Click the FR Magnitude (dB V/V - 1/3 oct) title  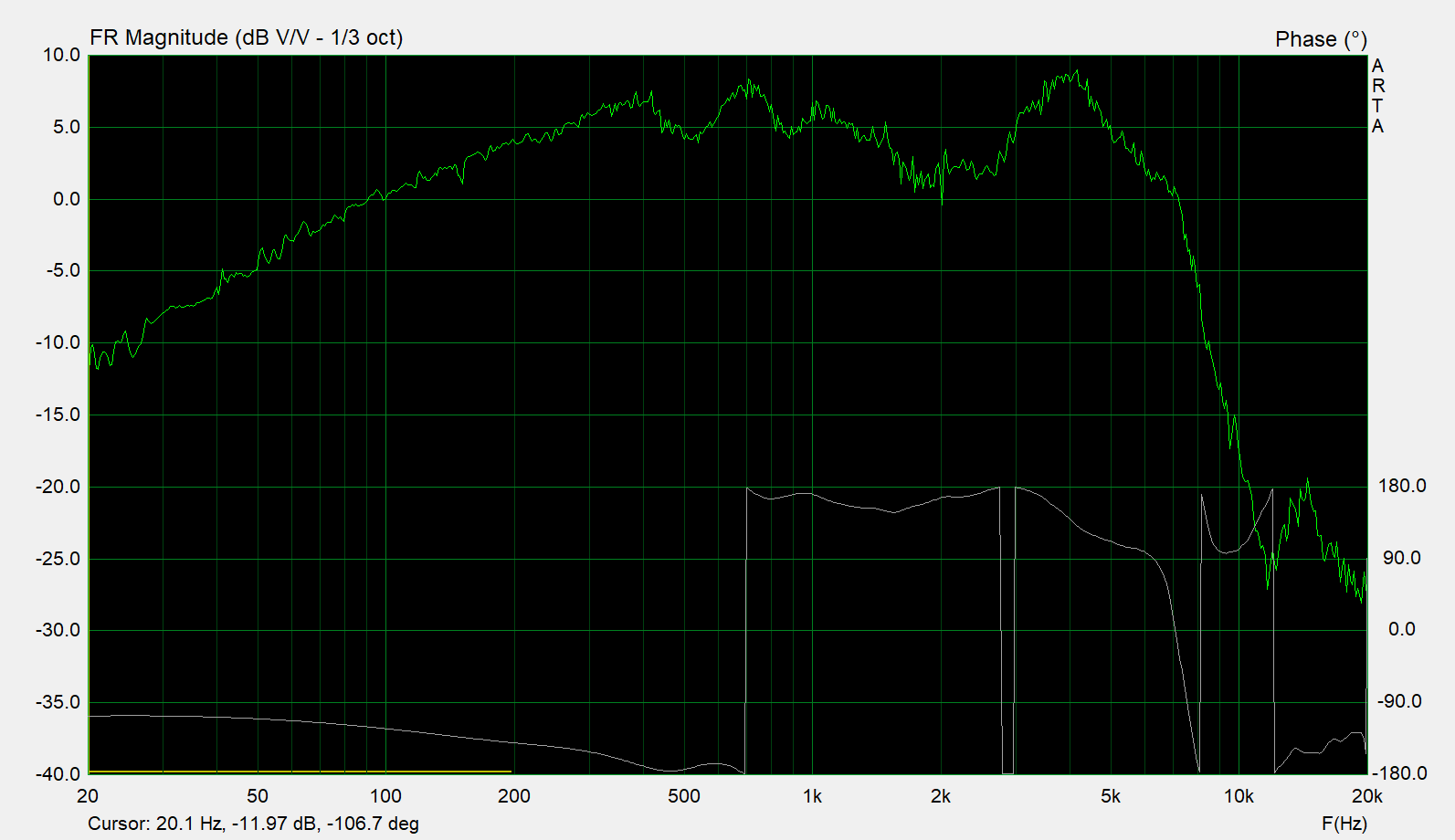(246, 37)
